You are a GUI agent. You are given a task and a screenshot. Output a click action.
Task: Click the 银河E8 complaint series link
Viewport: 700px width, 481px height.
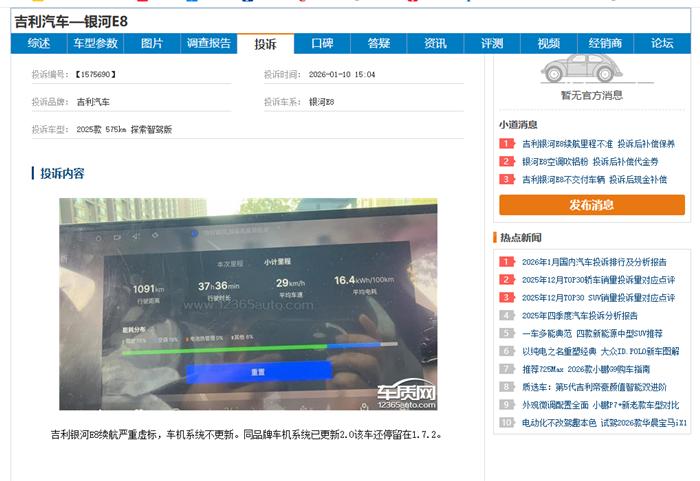321,102
